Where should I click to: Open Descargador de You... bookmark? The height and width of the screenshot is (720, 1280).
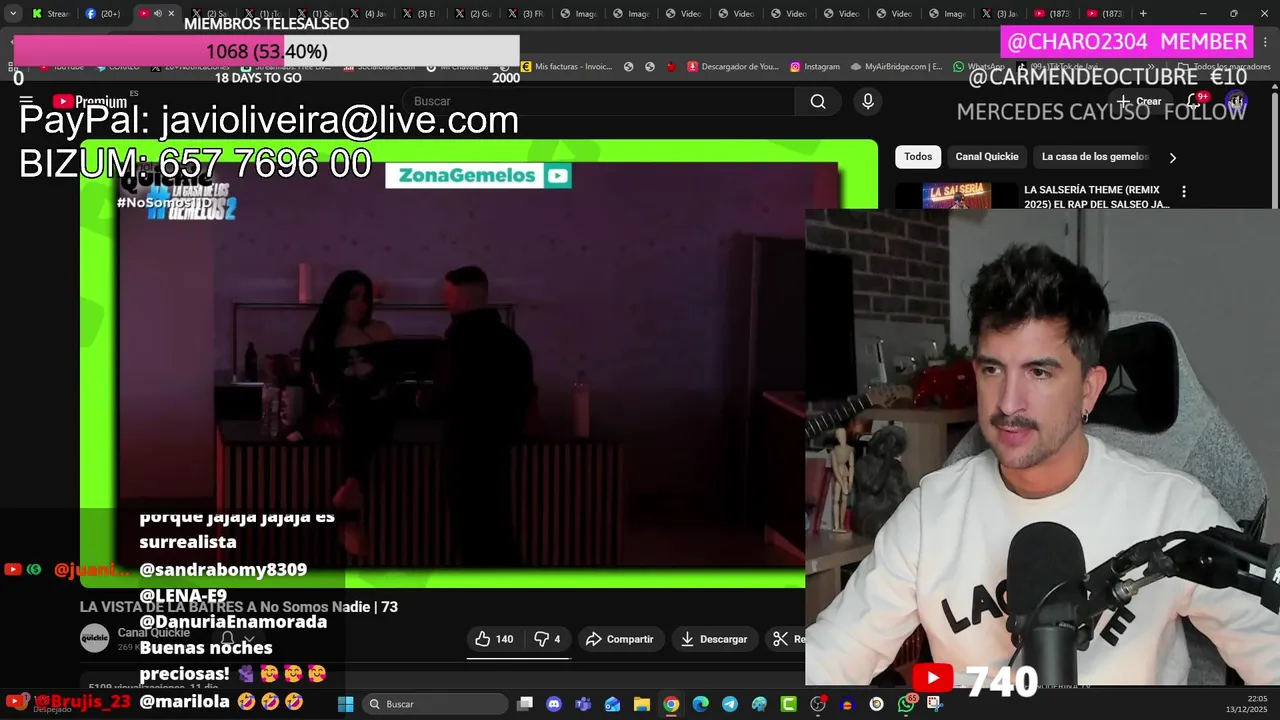pos(733,67)
